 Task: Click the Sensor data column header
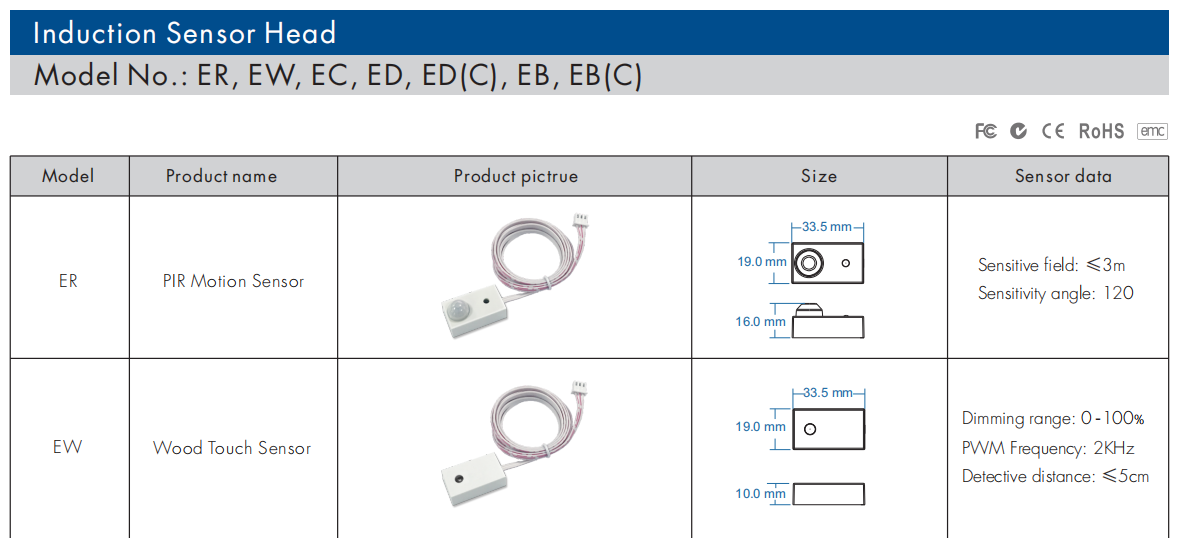click(1057, 176)
